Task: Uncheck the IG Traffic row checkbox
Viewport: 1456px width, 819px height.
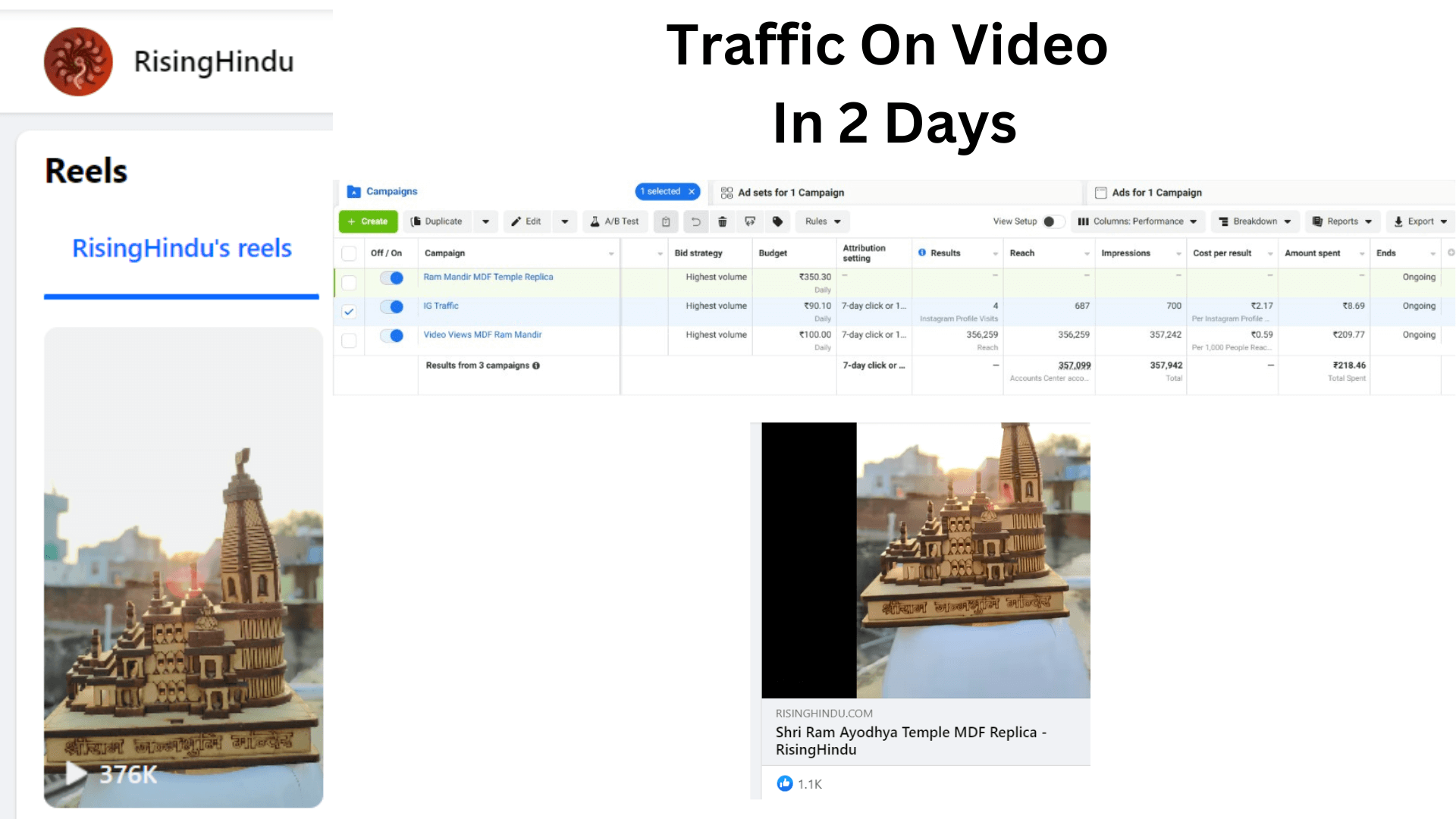Action: click(x=349, y=311)
